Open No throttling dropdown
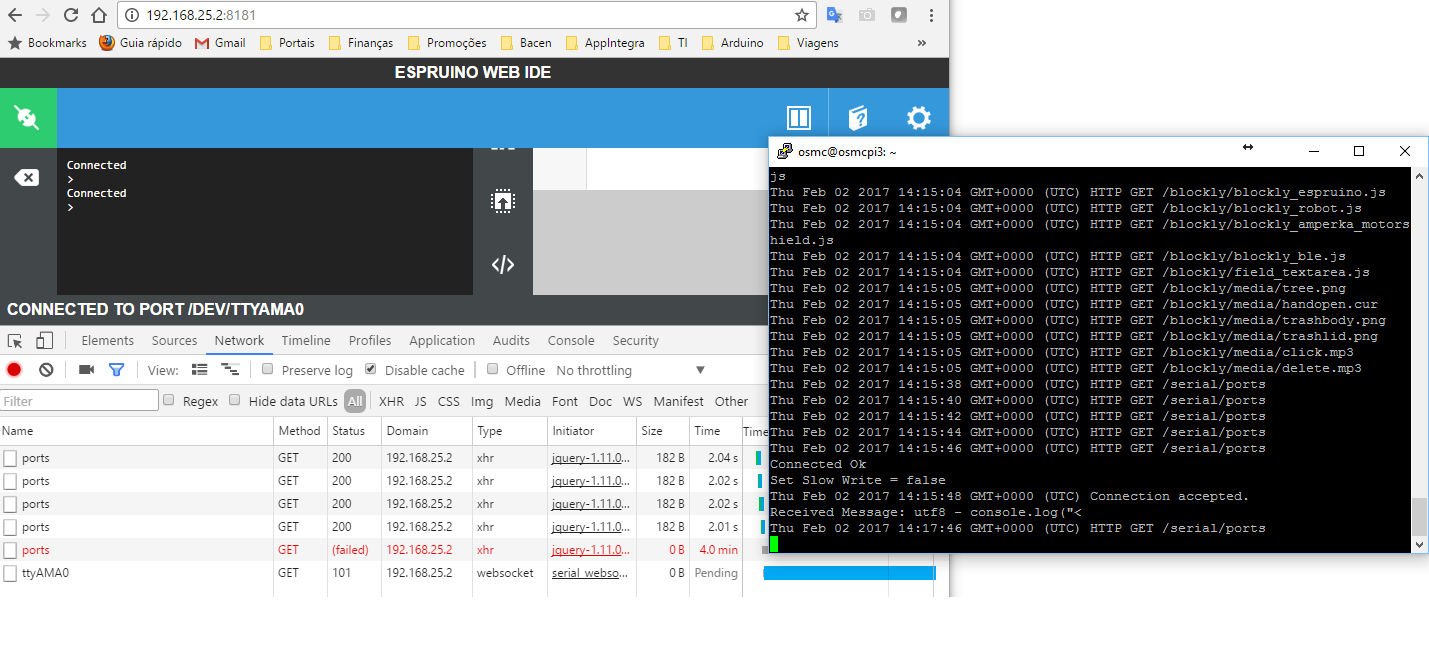This screenshot has width=1429, height=648. click(631, 370)
